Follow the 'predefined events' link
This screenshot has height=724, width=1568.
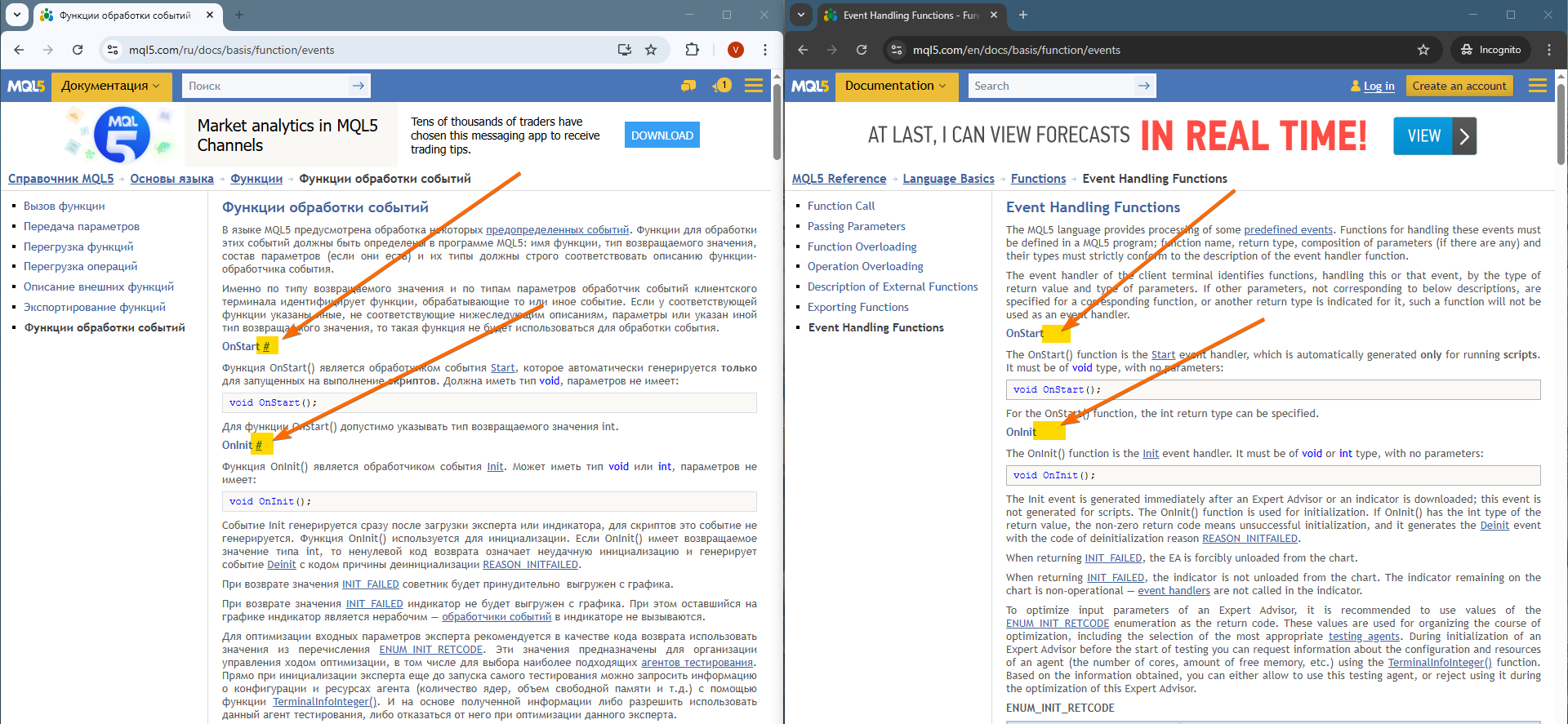pyautogui.click(x=1288, y=230)
